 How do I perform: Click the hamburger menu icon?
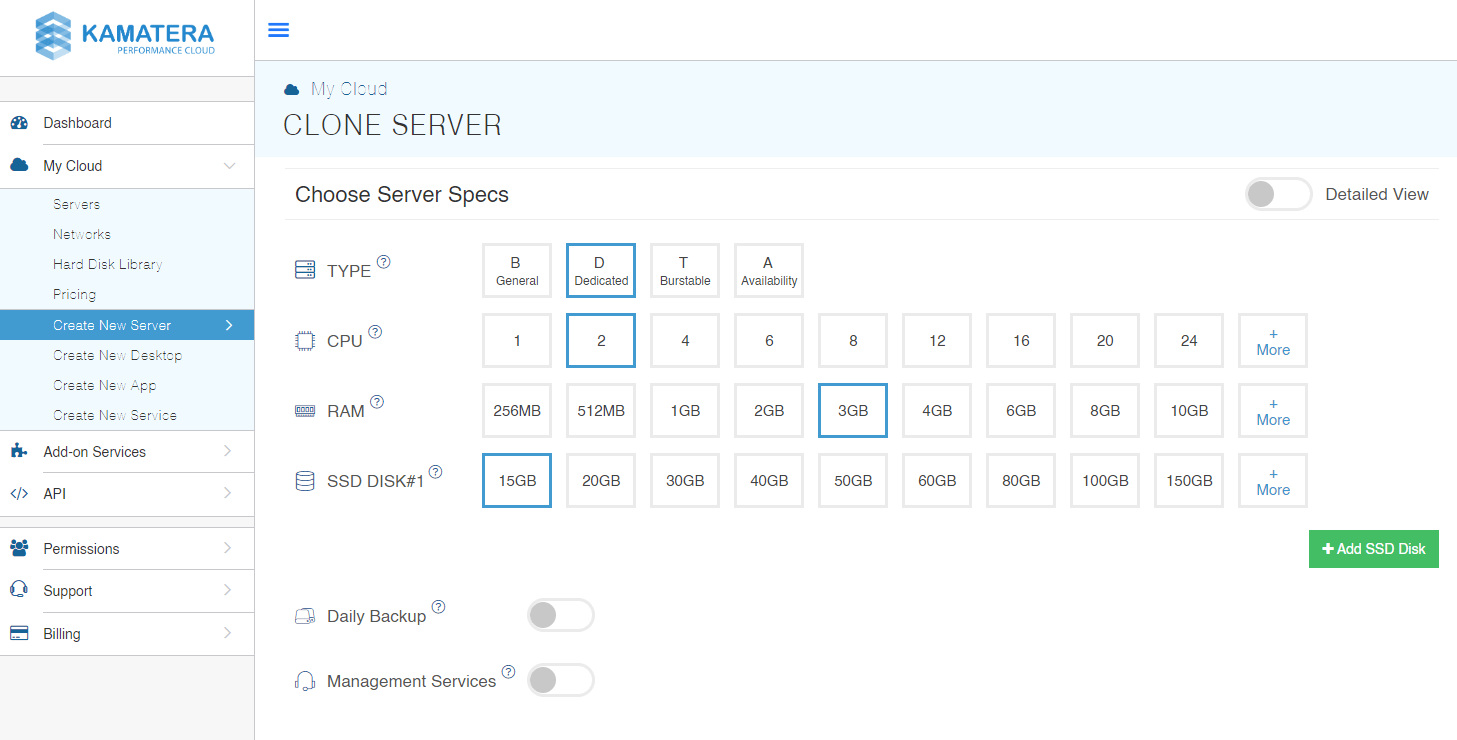(x=279, y=30)
